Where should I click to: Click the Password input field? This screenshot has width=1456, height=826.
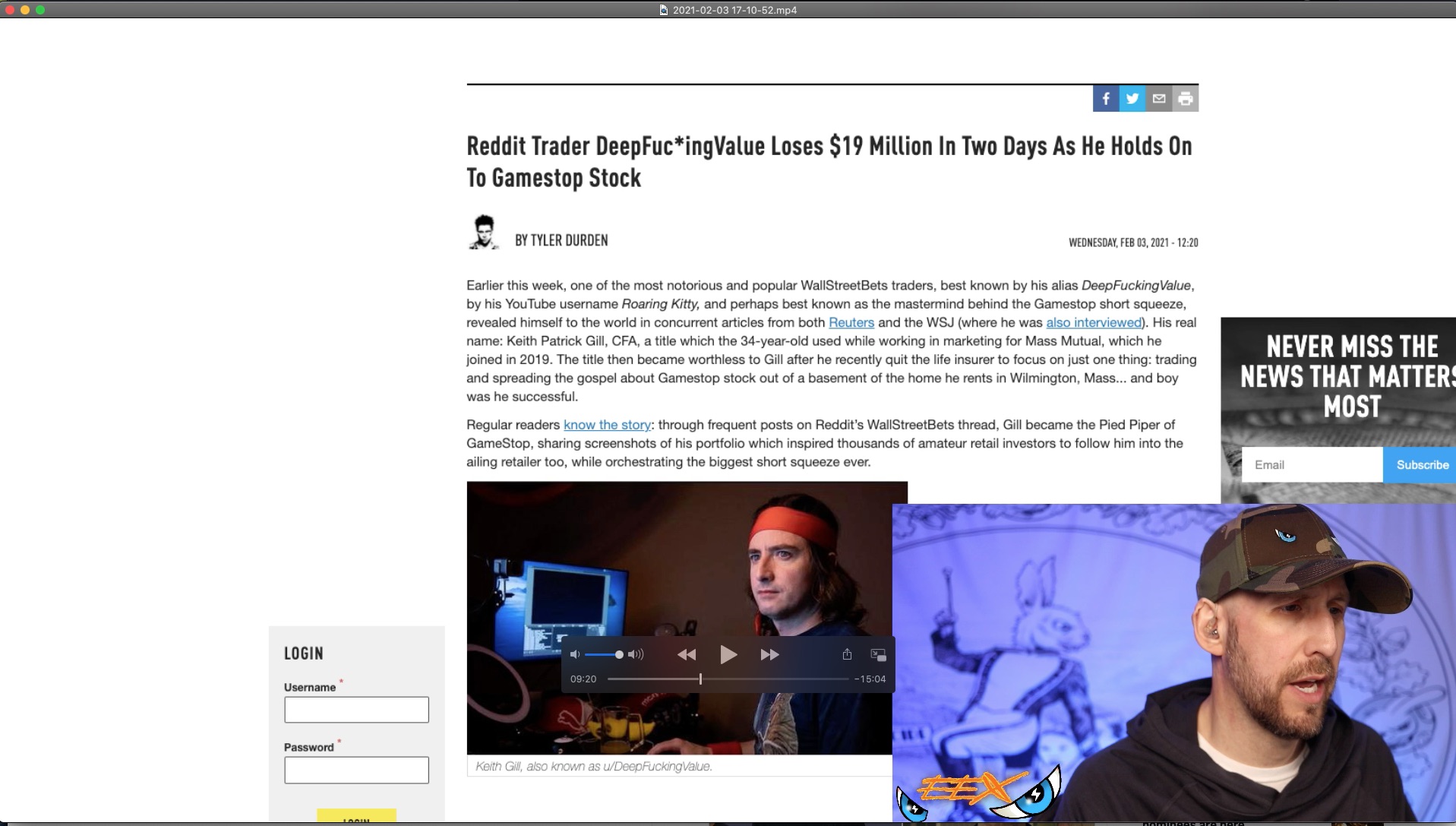(356, 770)
